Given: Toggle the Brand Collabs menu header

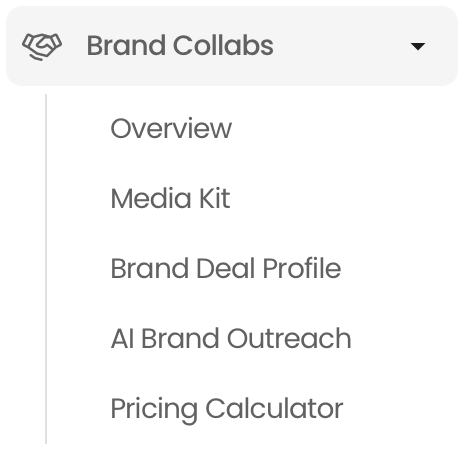Looking at the screenshot, I should point(232,46).
